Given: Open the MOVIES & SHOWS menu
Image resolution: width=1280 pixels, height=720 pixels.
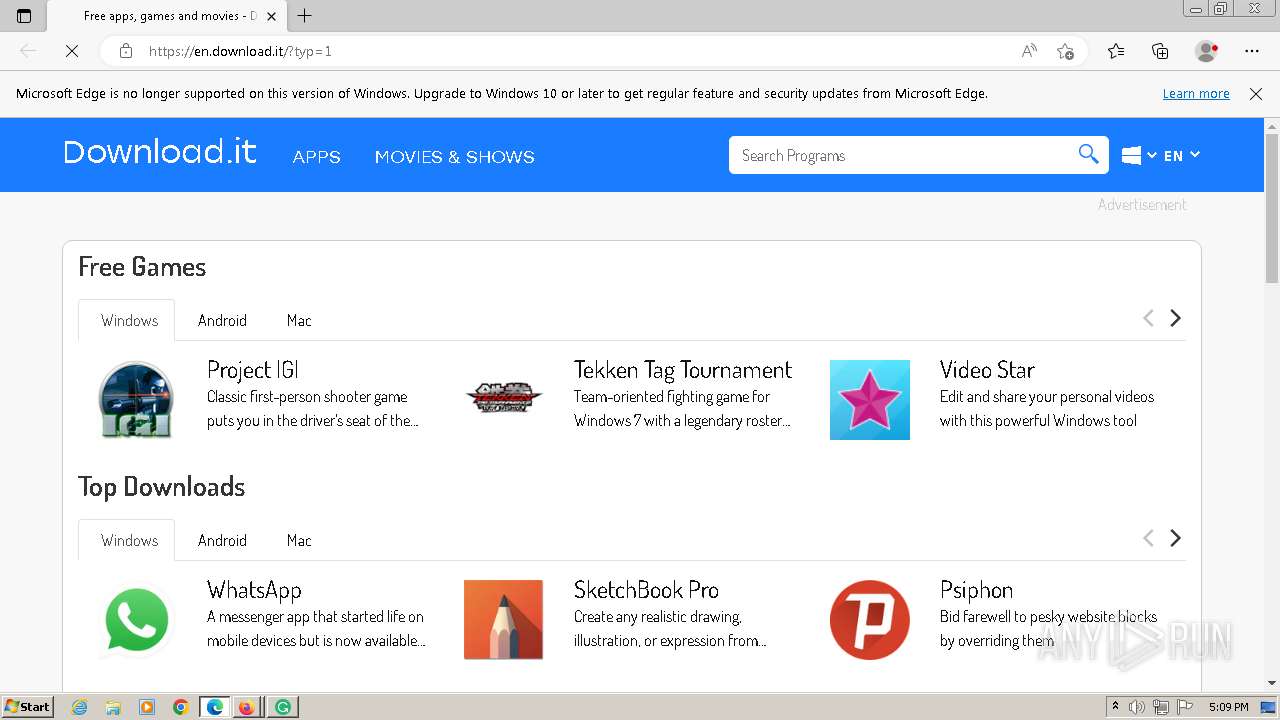Looking at the screenshot, I should 455,157.
